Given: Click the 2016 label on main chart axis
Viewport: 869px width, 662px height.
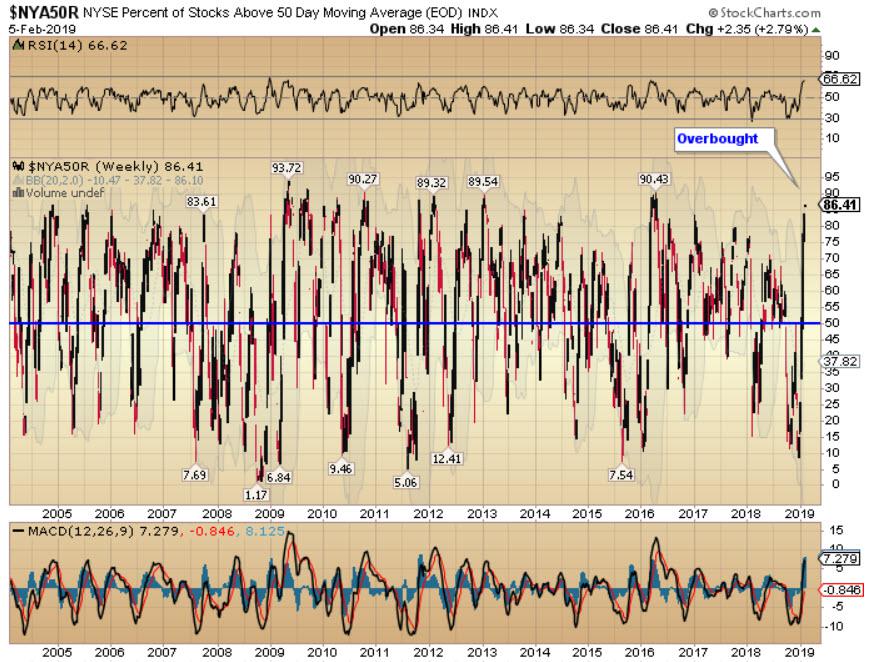Looking at the screenshot, I should pos(639,514).
